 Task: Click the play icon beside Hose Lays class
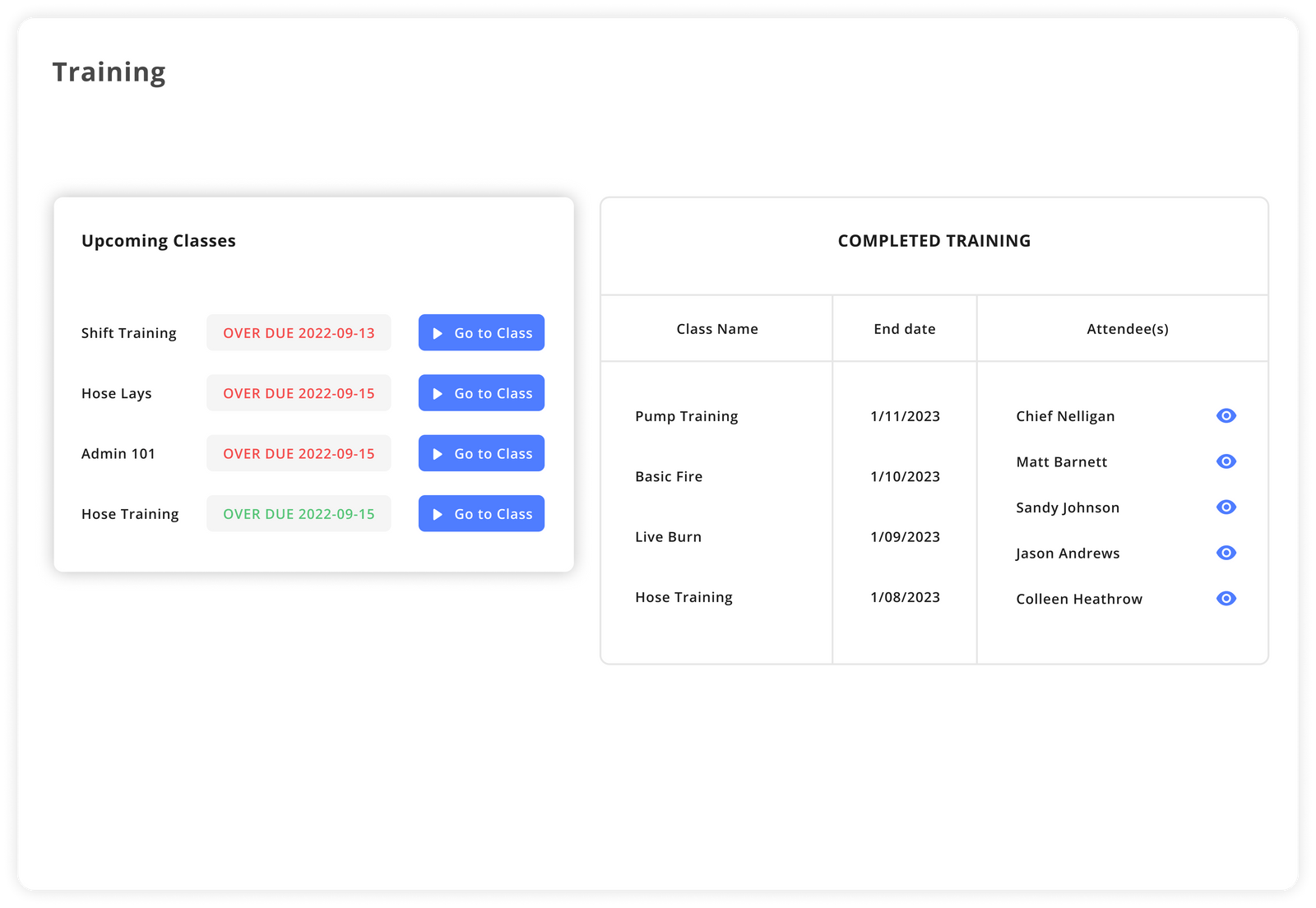pos(438,393)
